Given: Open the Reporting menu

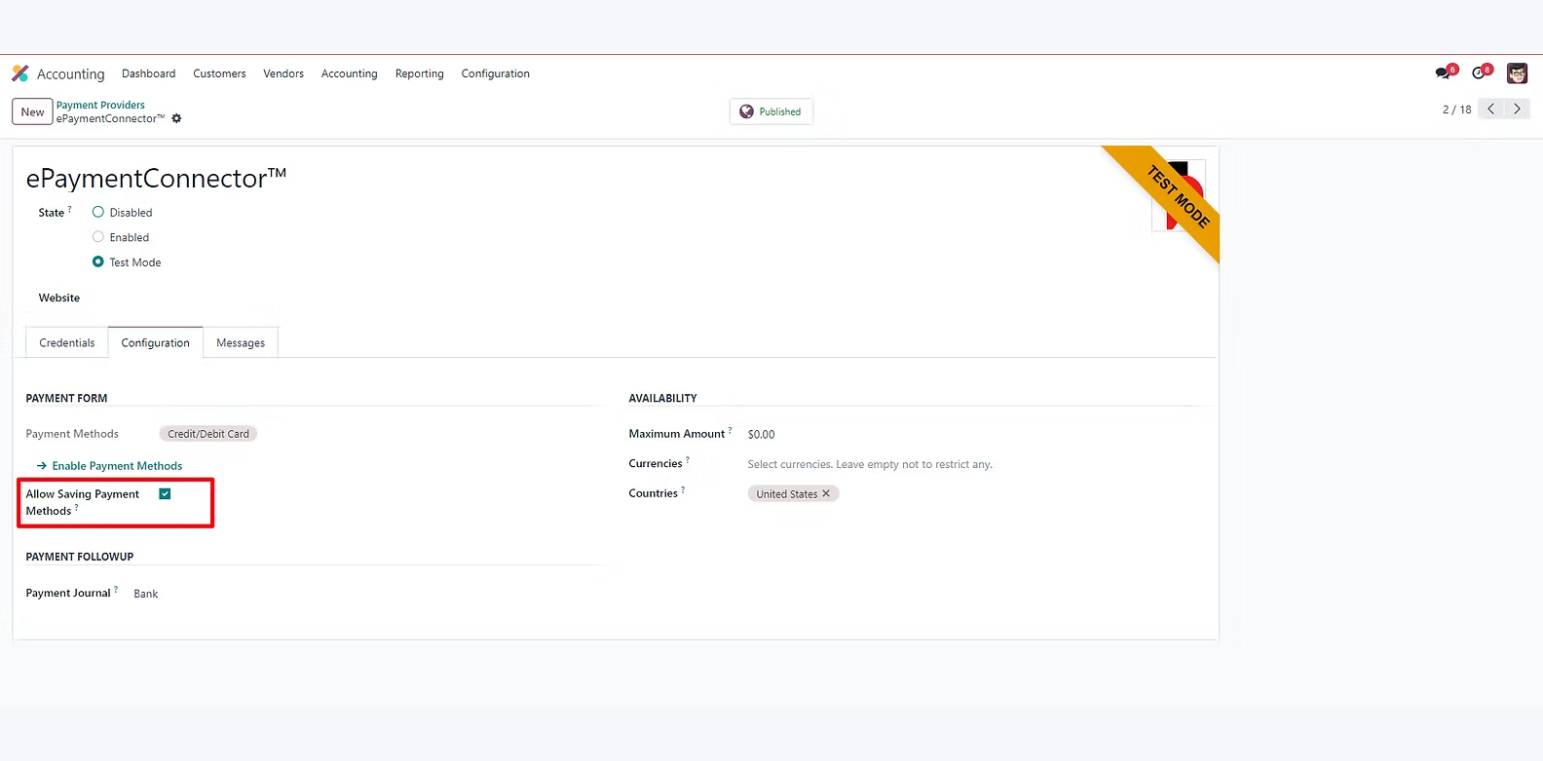Looking at the screenshot, I should point(419,74).
